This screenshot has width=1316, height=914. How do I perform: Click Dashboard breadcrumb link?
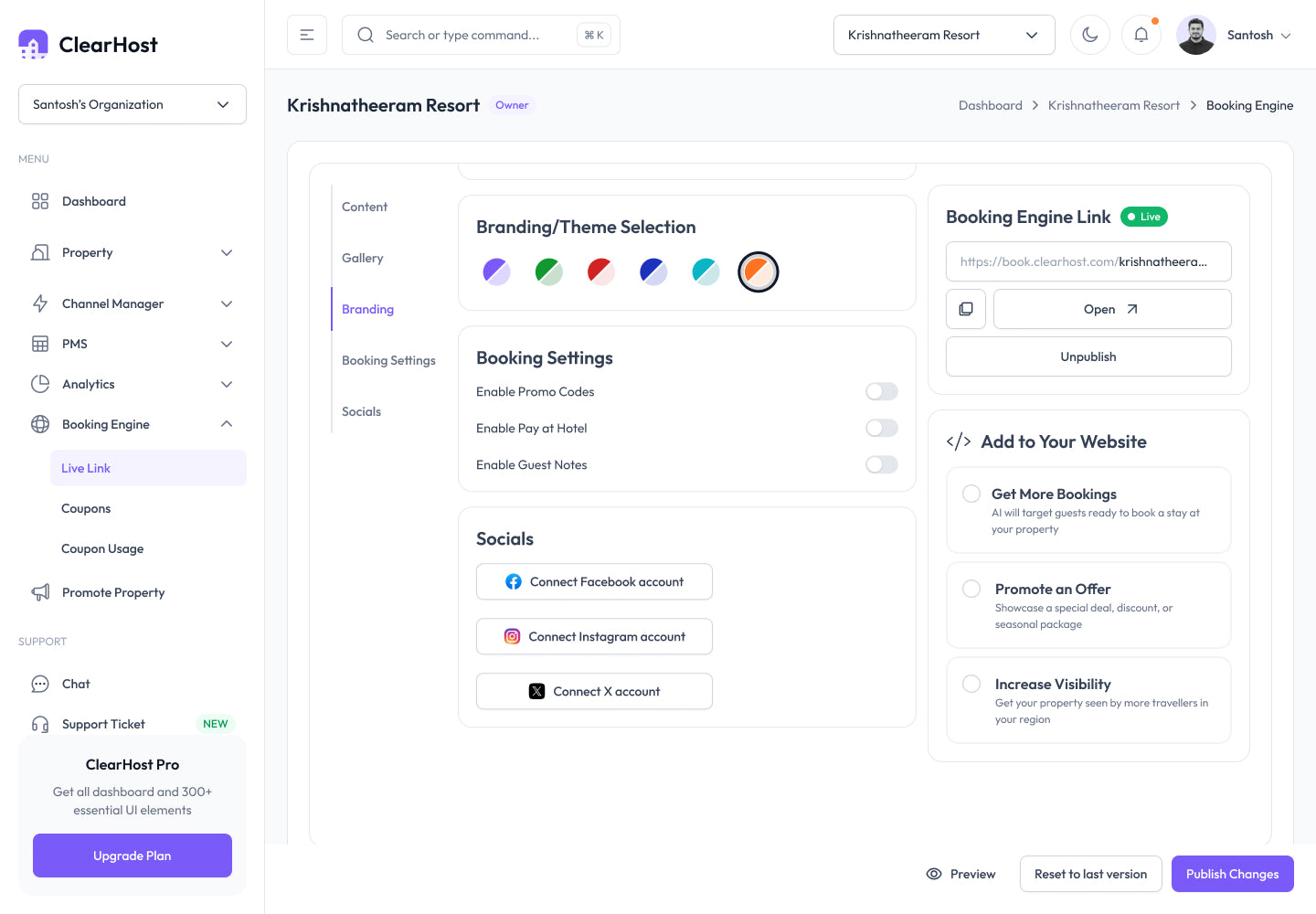[991, 105]
